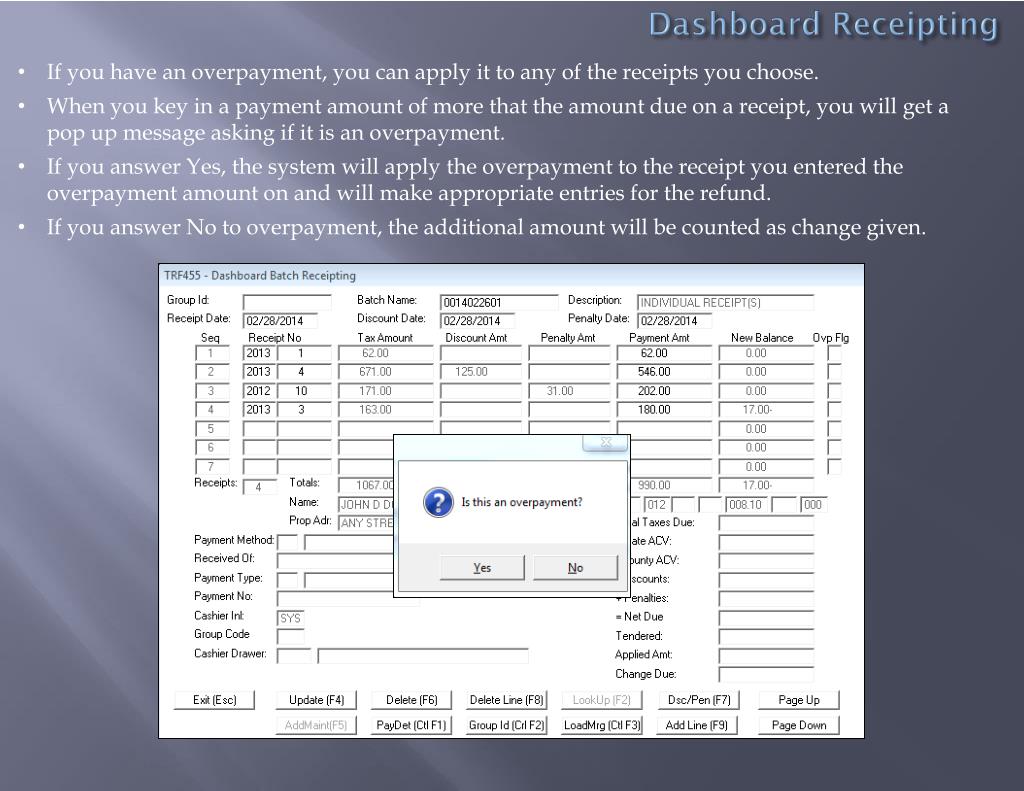Click the Batch Name field 0014022601
The width and height of the screenshot is (1024, 791).
click(500, 302)
